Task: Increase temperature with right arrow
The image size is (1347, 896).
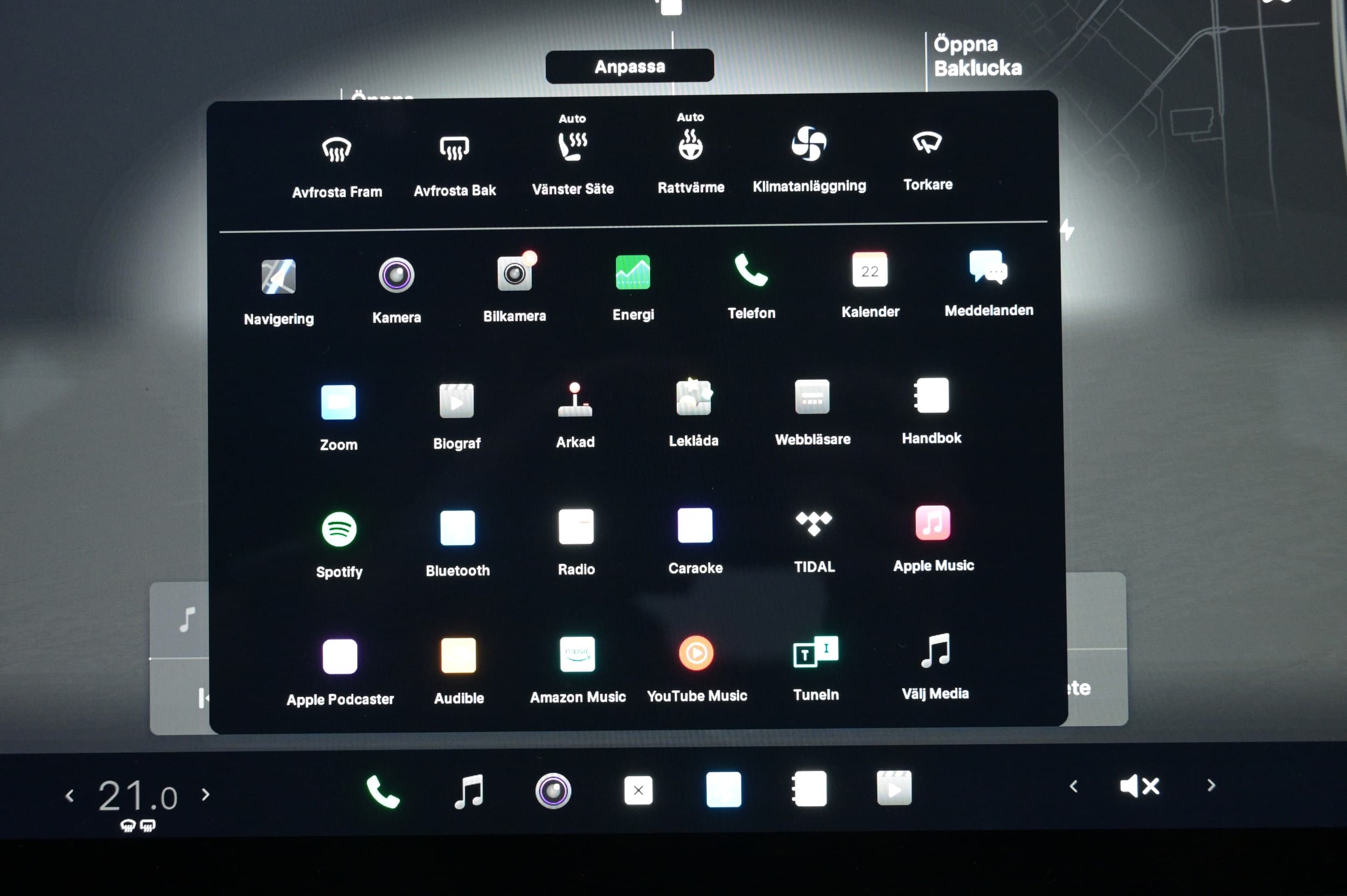Action: pos(206,794)
